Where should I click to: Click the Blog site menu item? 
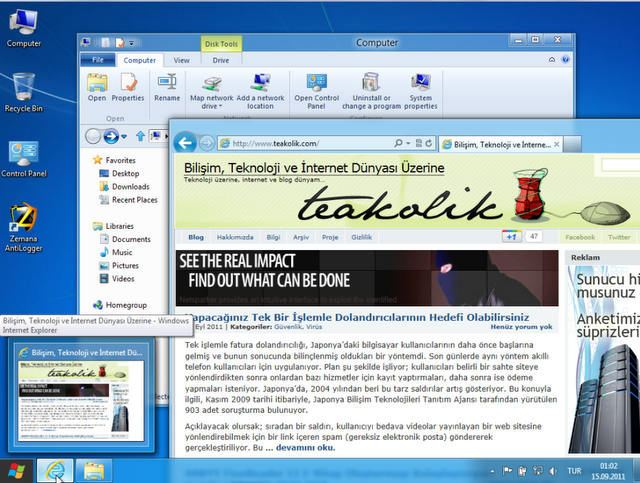coord(196,237)
